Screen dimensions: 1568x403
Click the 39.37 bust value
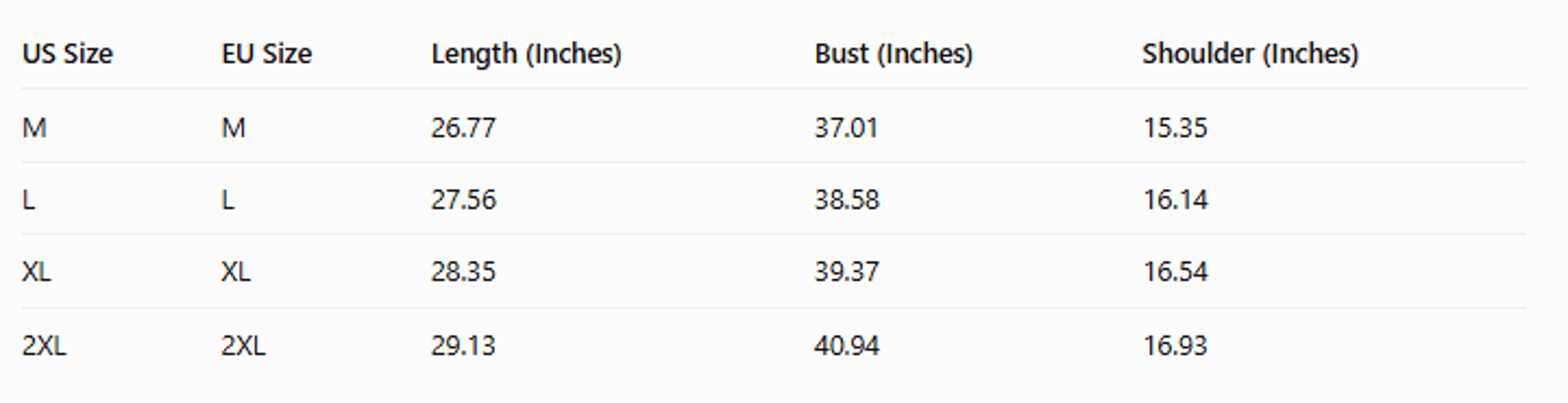[x=847, y=272]
